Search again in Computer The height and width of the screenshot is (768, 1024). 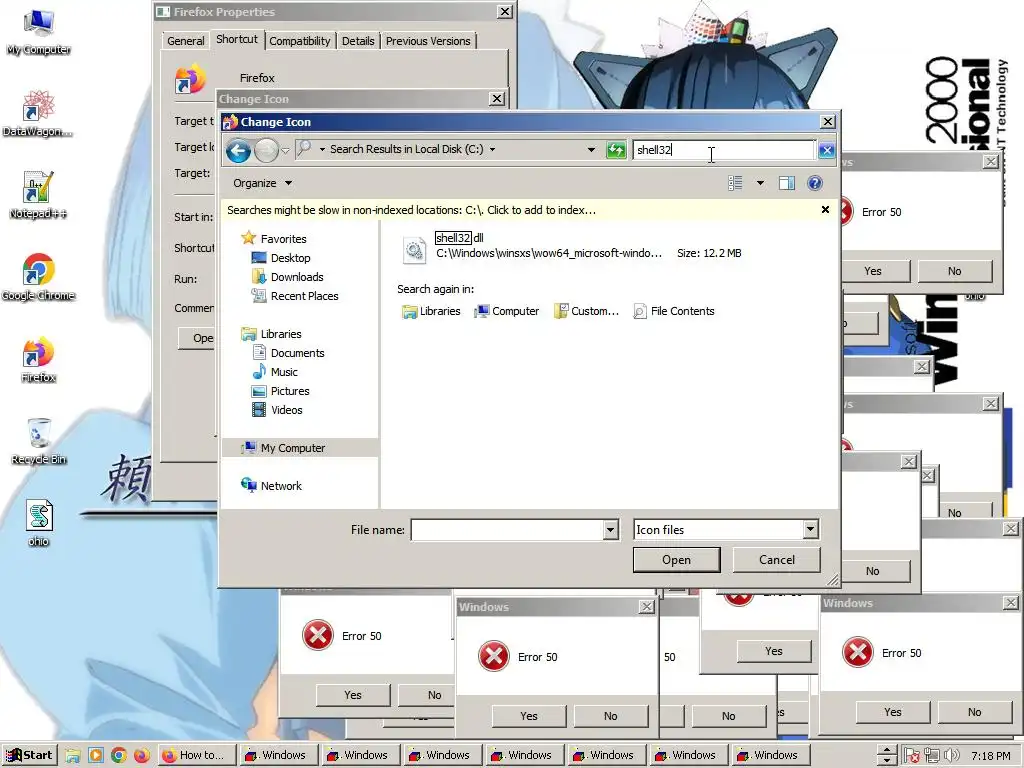507,312
